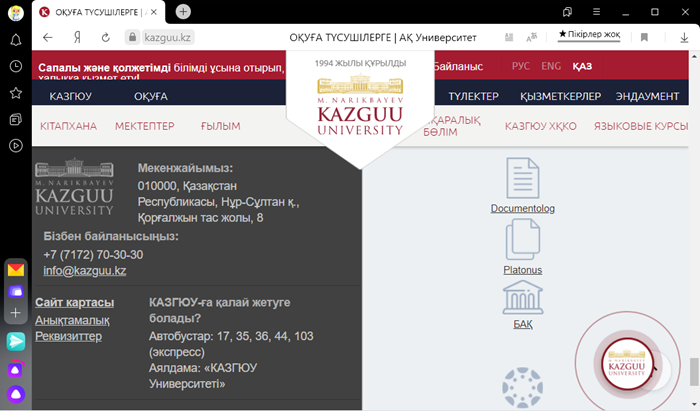This screenshot has height=412, width=700.
Task: Click the kazguu.kz address field
Action: [168, 37]
